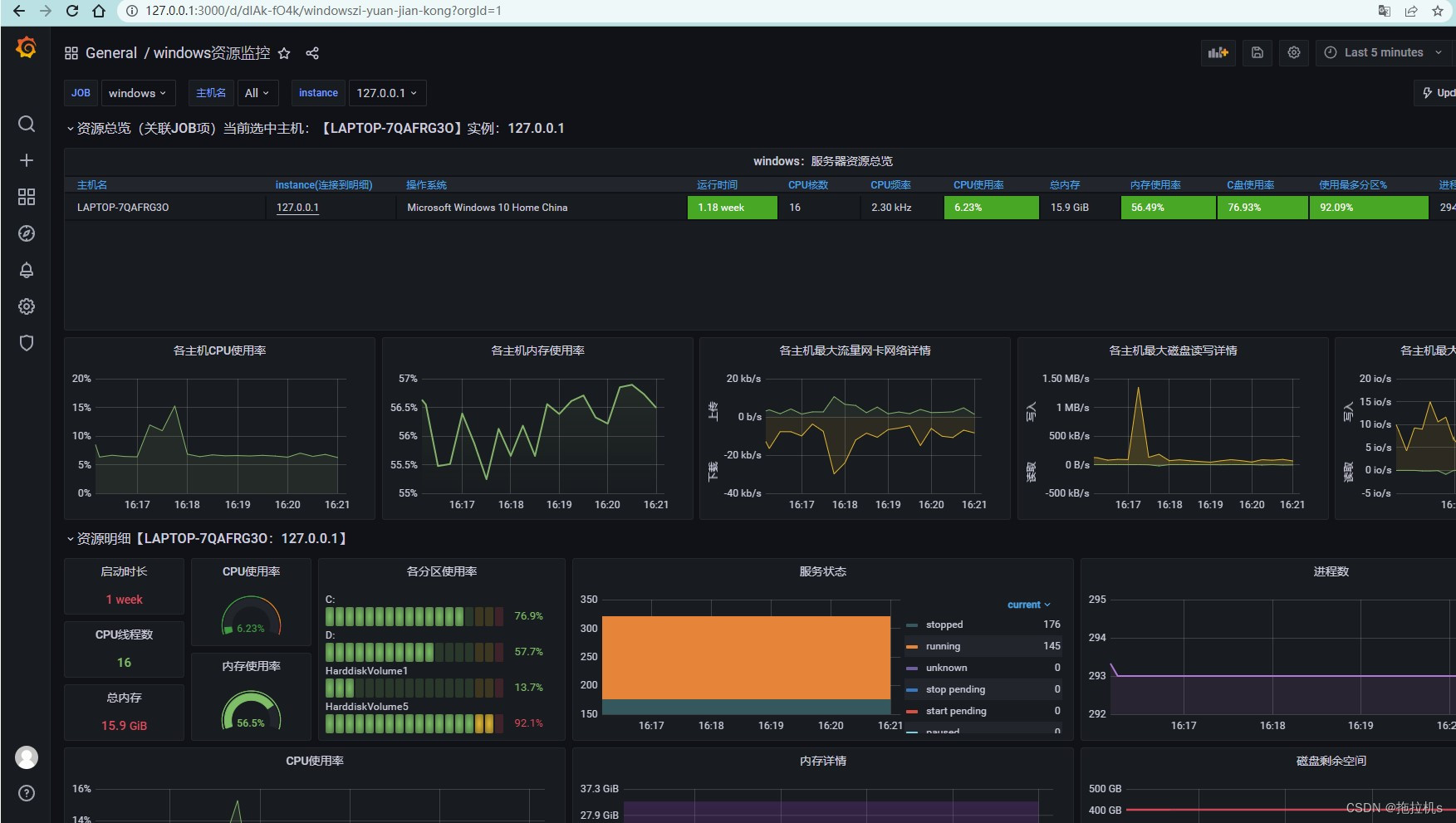The image size is (1456, 823).
Task: Open the 各主机内存使用率 panel title
Action: [x=537, y=350]
